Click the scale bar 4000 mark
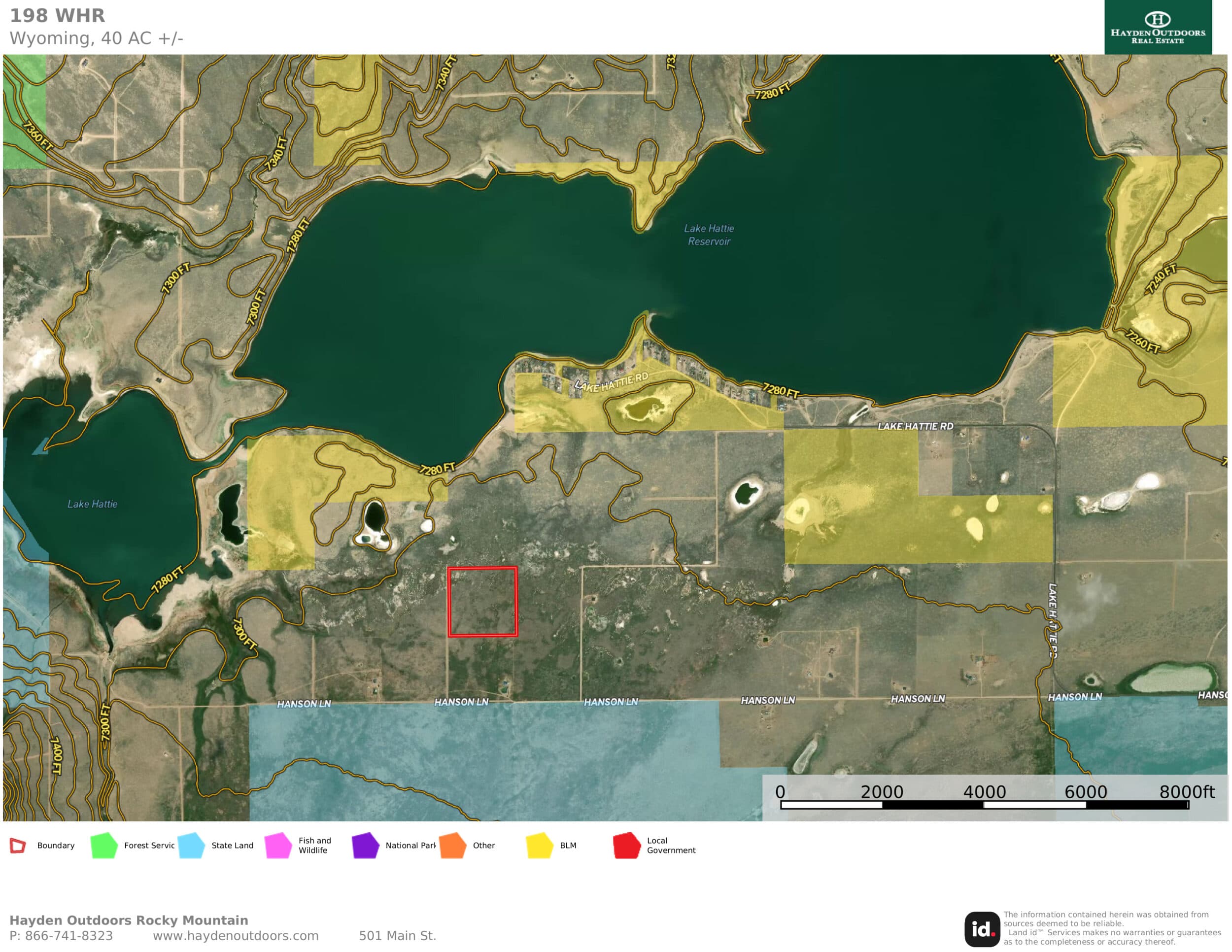Viewport: 1232px width, 952px height. 984,792
